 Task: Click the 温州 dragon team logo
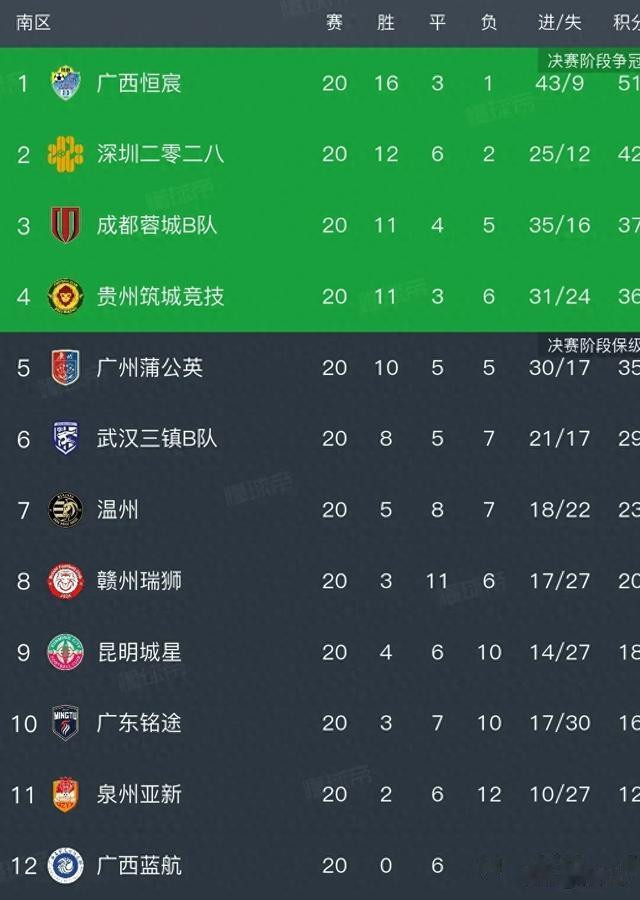(x=65, y=510)
